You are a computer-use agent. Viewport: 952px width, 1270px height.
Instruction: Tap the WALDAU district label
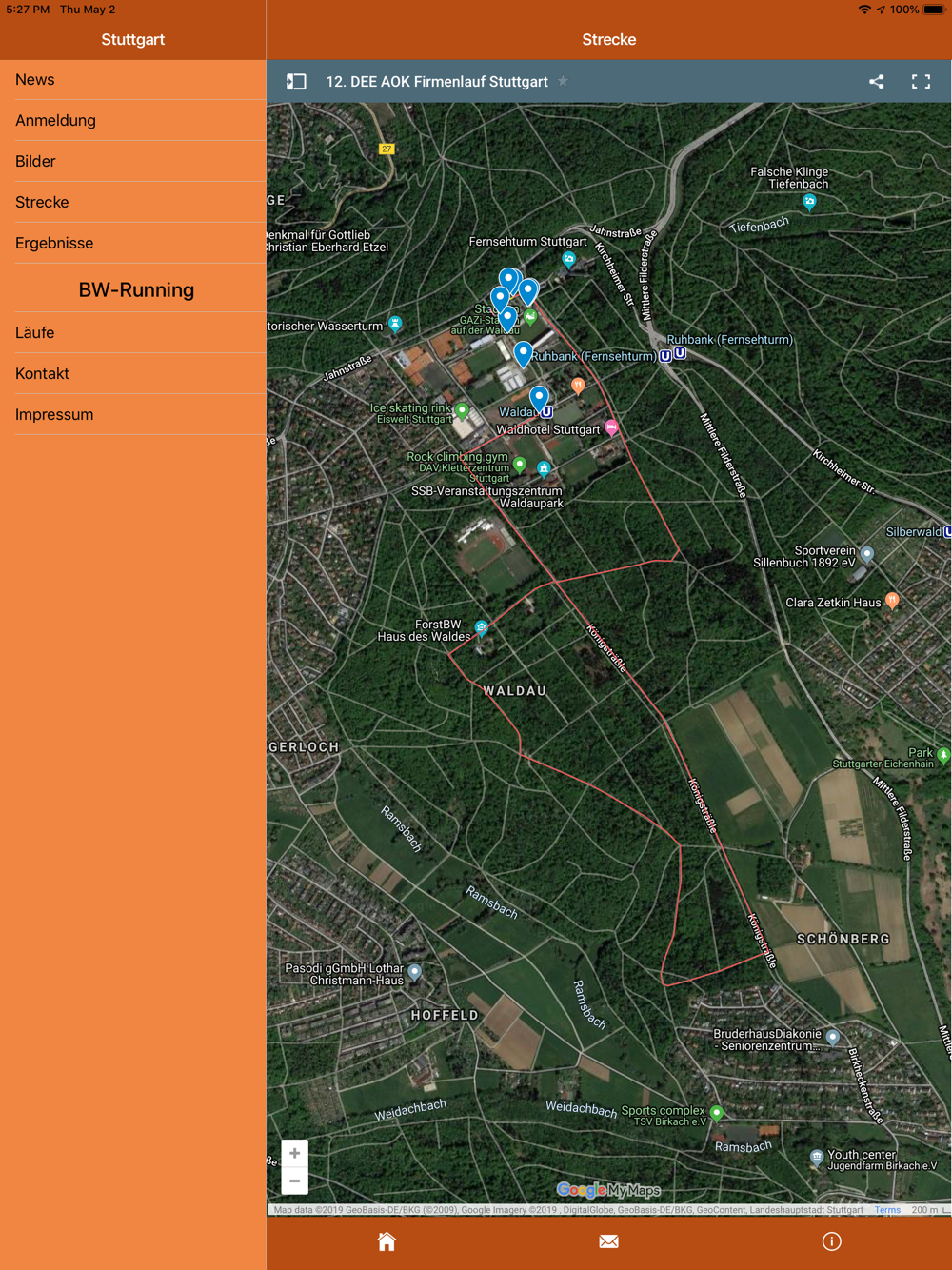(x=515, y=691)
